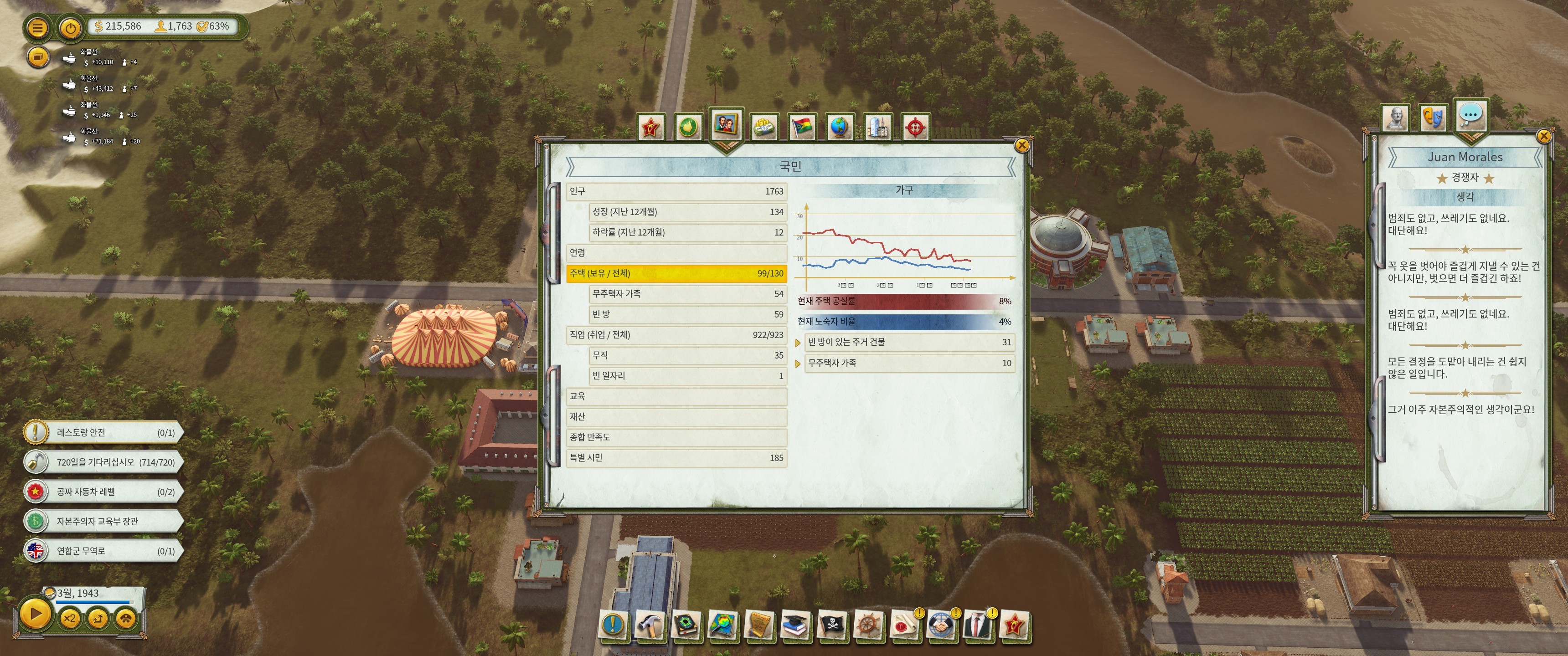1568x656 pixels.
Task: Toggle the cargo ship list button
Action: (x=38, y=57)
